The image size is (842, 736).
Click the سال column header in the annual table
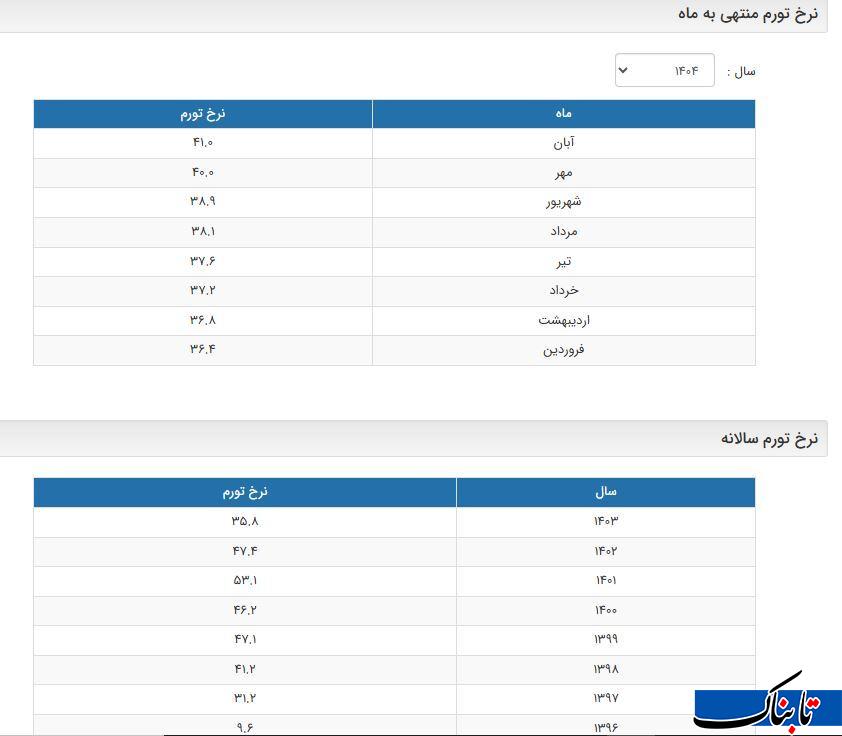click(x=605, y=491)
